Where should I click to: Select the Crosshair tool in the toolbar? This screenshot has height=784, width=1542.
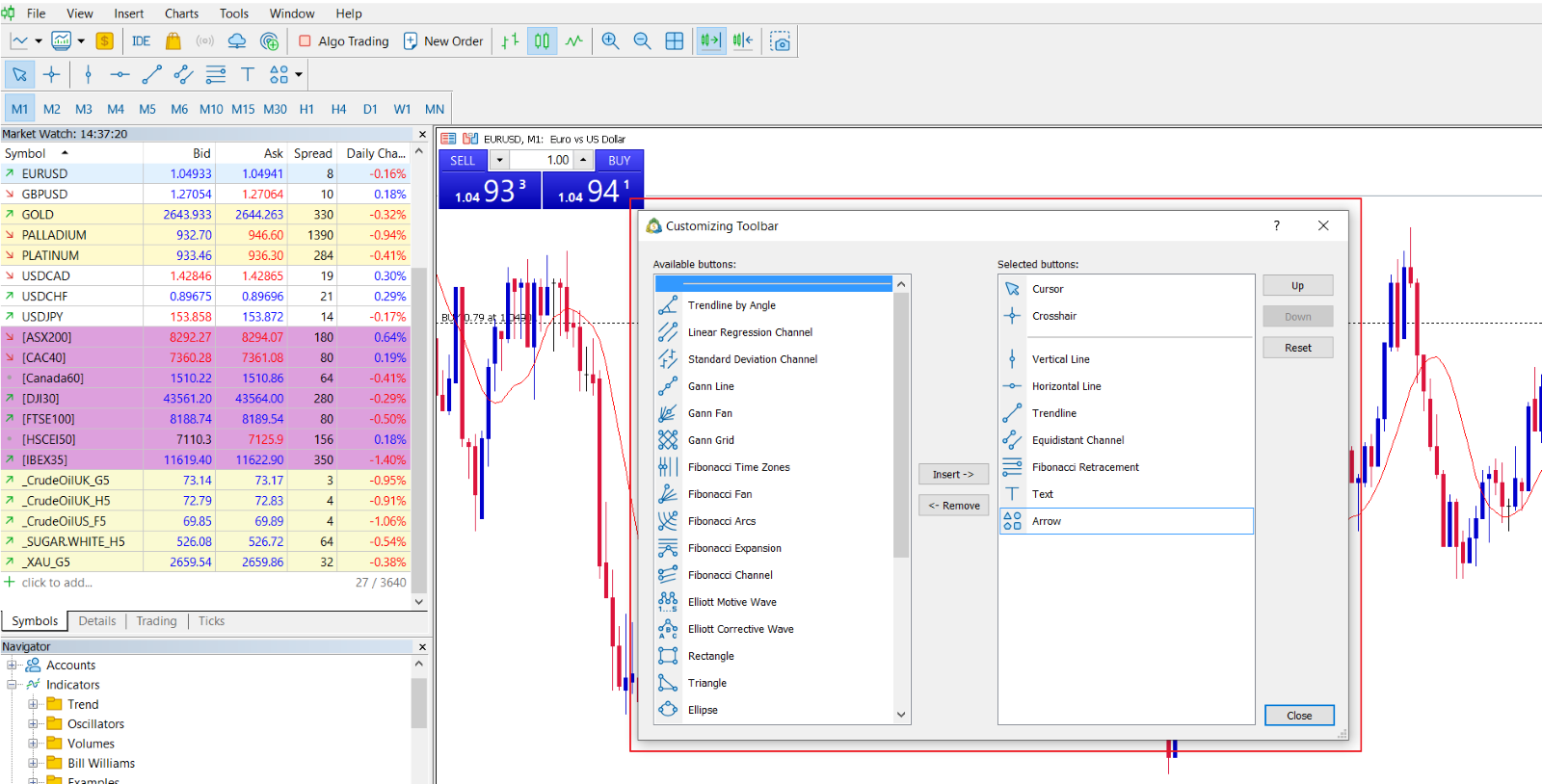pyautogui.click(x=52, y=74)
